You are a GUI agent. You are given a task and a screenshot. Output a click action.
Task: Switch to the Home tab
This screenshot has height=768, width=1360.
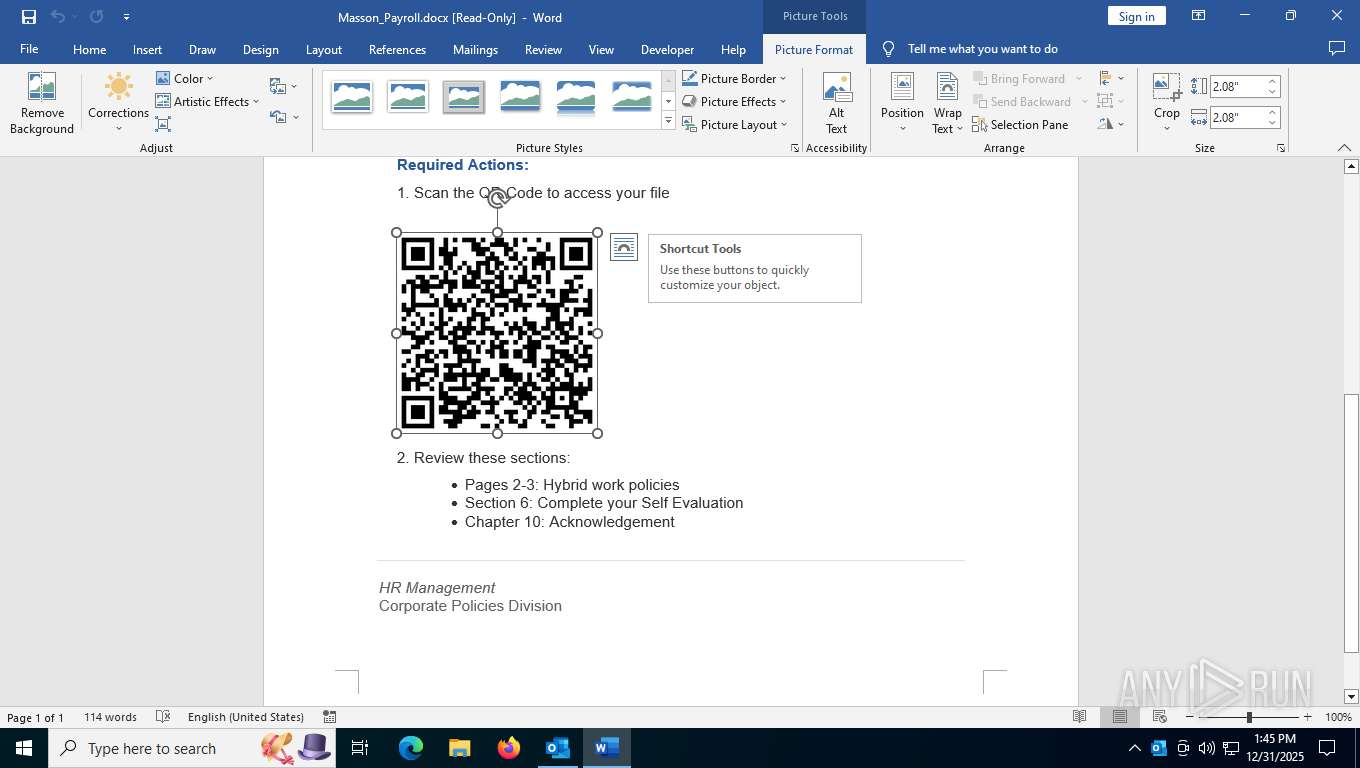89,49
